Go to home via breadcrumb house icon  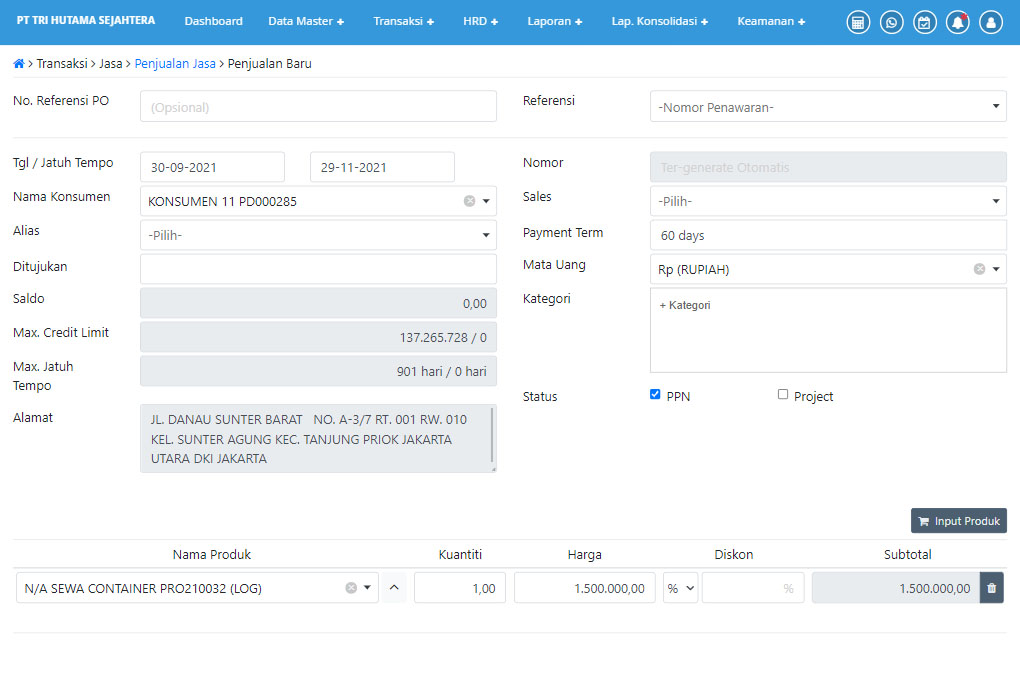[x=19, y=64]
